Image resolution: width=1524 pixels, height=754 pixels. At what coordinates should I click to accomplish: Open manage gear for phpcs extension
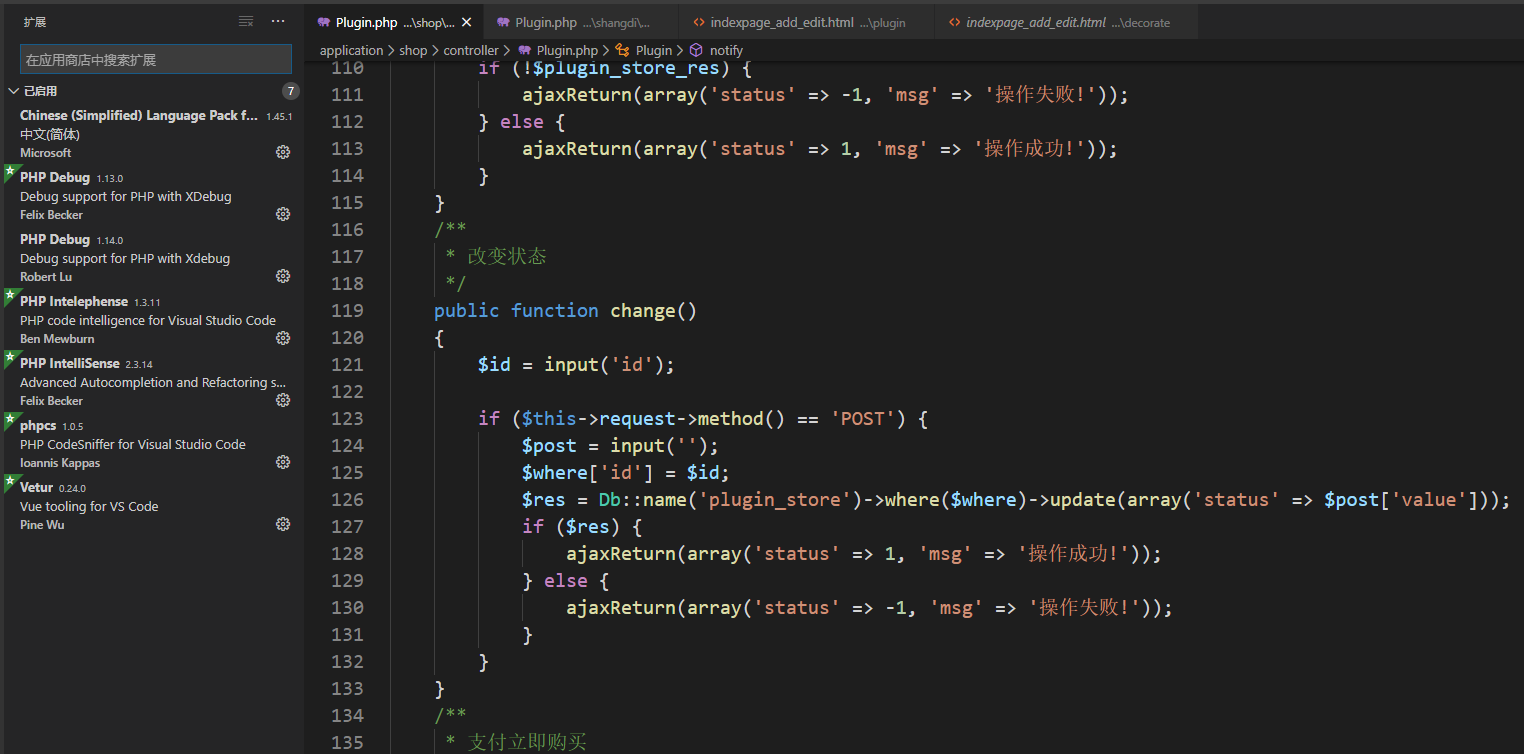(283, 462)
